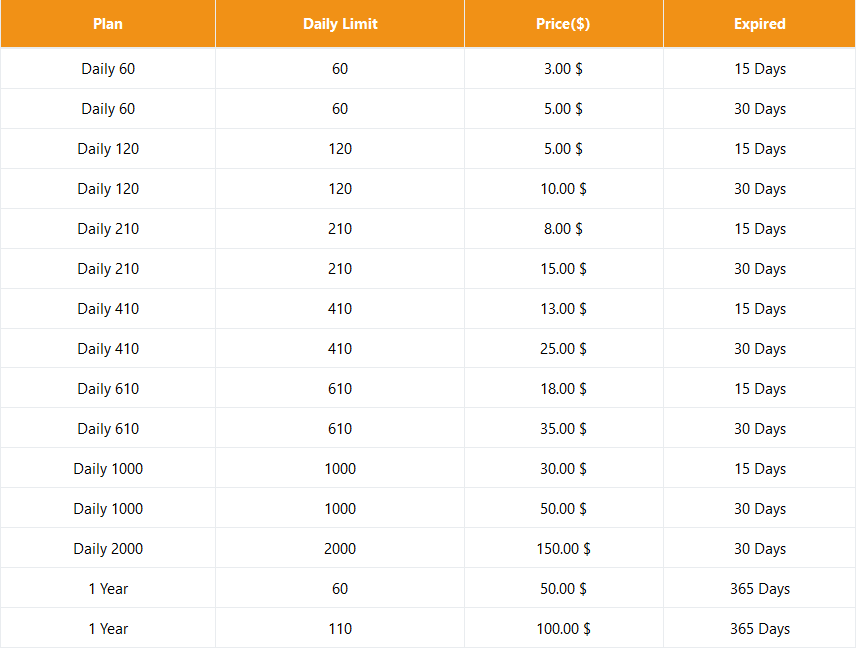This screenshot has height=650, width=856.
Task: Click 5.00 $ in the Daily 120 row
Action: [x=563, y=149]
